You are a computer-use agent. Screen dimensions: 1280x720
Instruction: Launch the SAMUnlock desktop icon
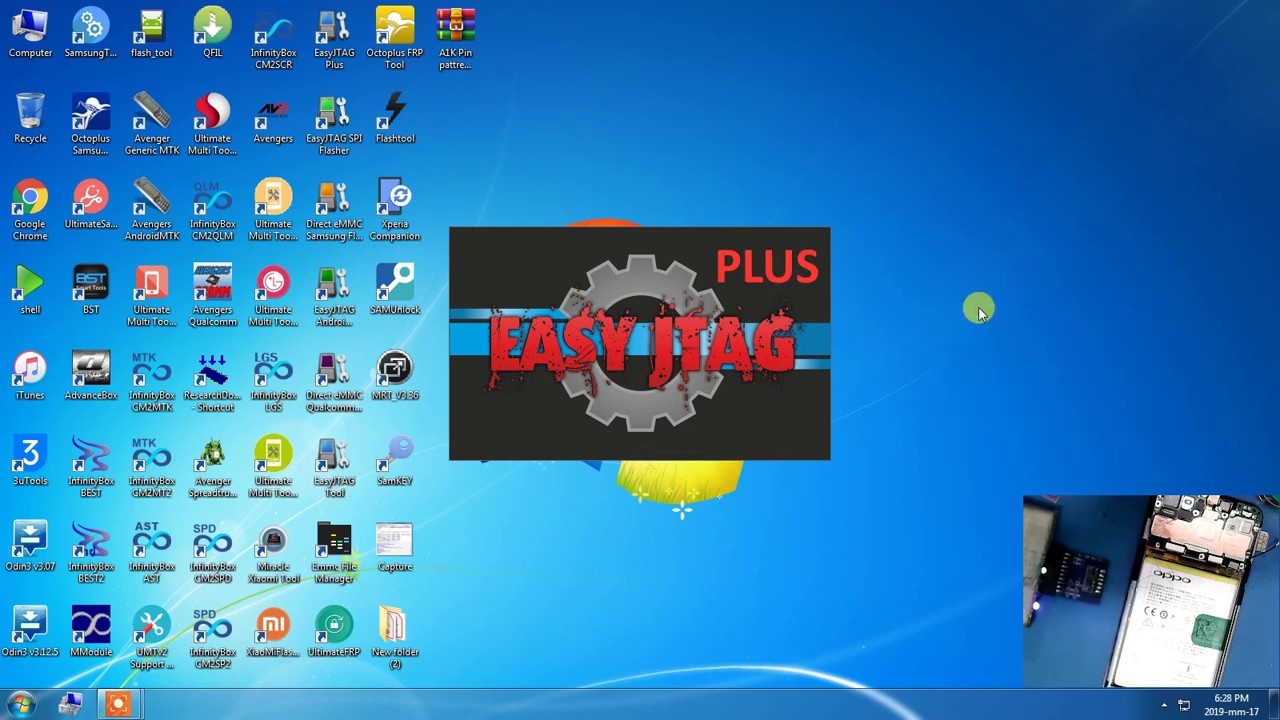[395, 291]
